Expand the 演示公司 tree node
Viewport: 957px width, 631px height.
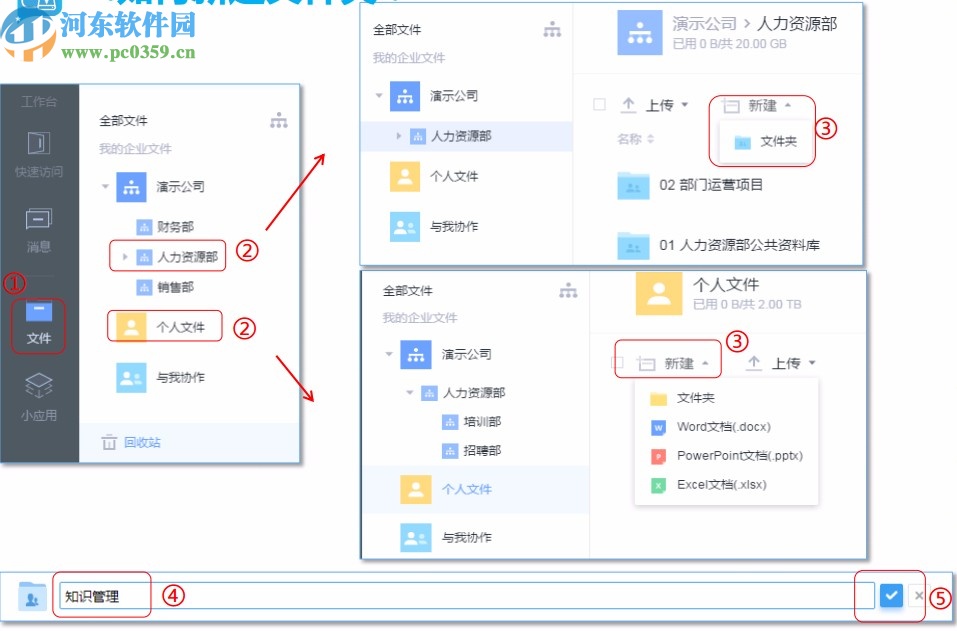click(x=103, y=187)
